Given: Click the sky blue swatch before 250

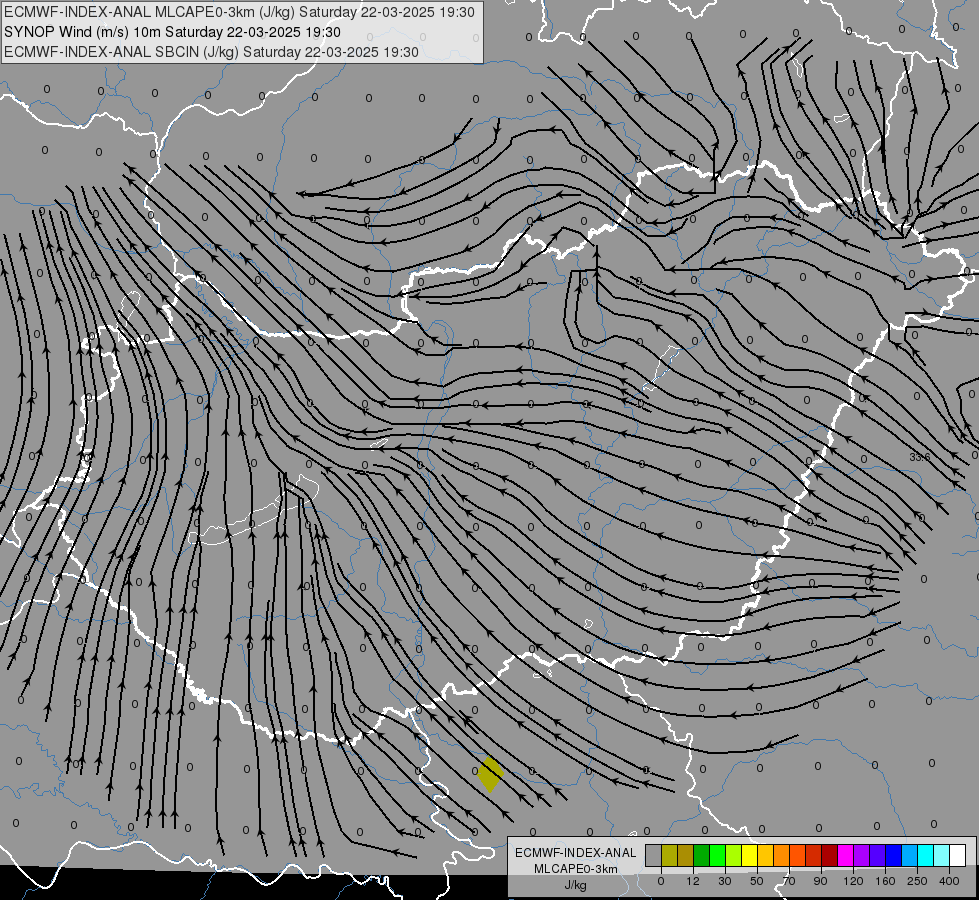Looking at the screenshot, I should point(910,855).
